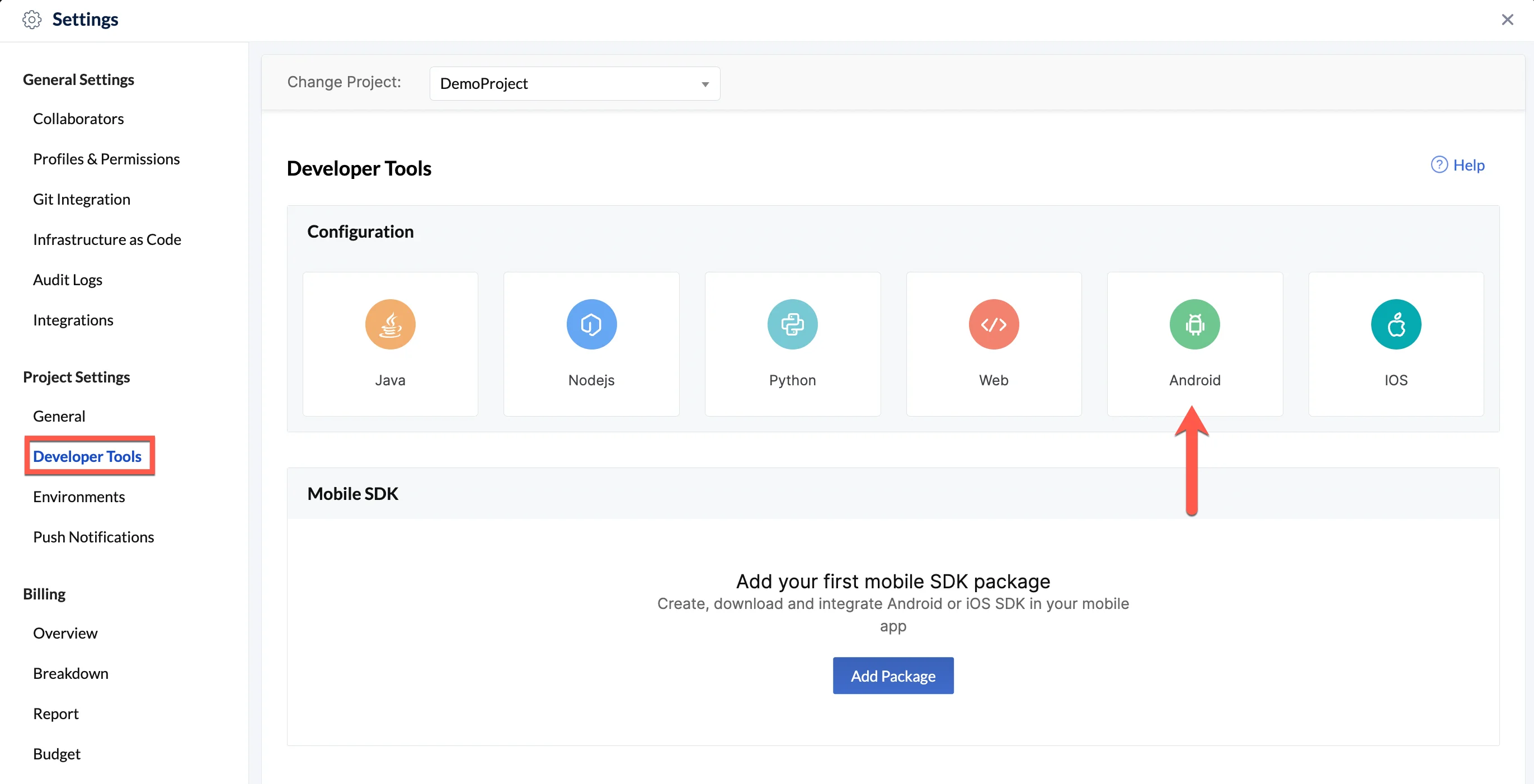Open the Help link
Screen dimensions: 1534x784
pyautogui.click(x=1468, y=165)
